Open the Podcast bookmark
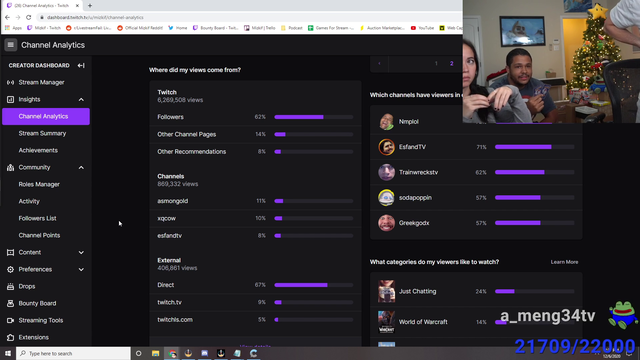640x360 pixels. pos(291,28)
